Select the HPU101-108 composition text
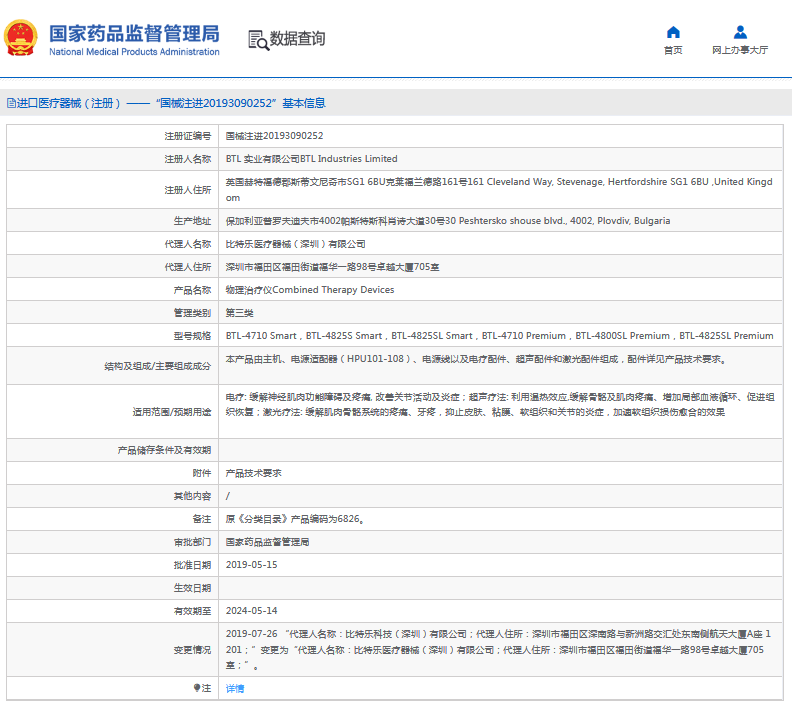This screenshot has height=709, width=792. 476,359
